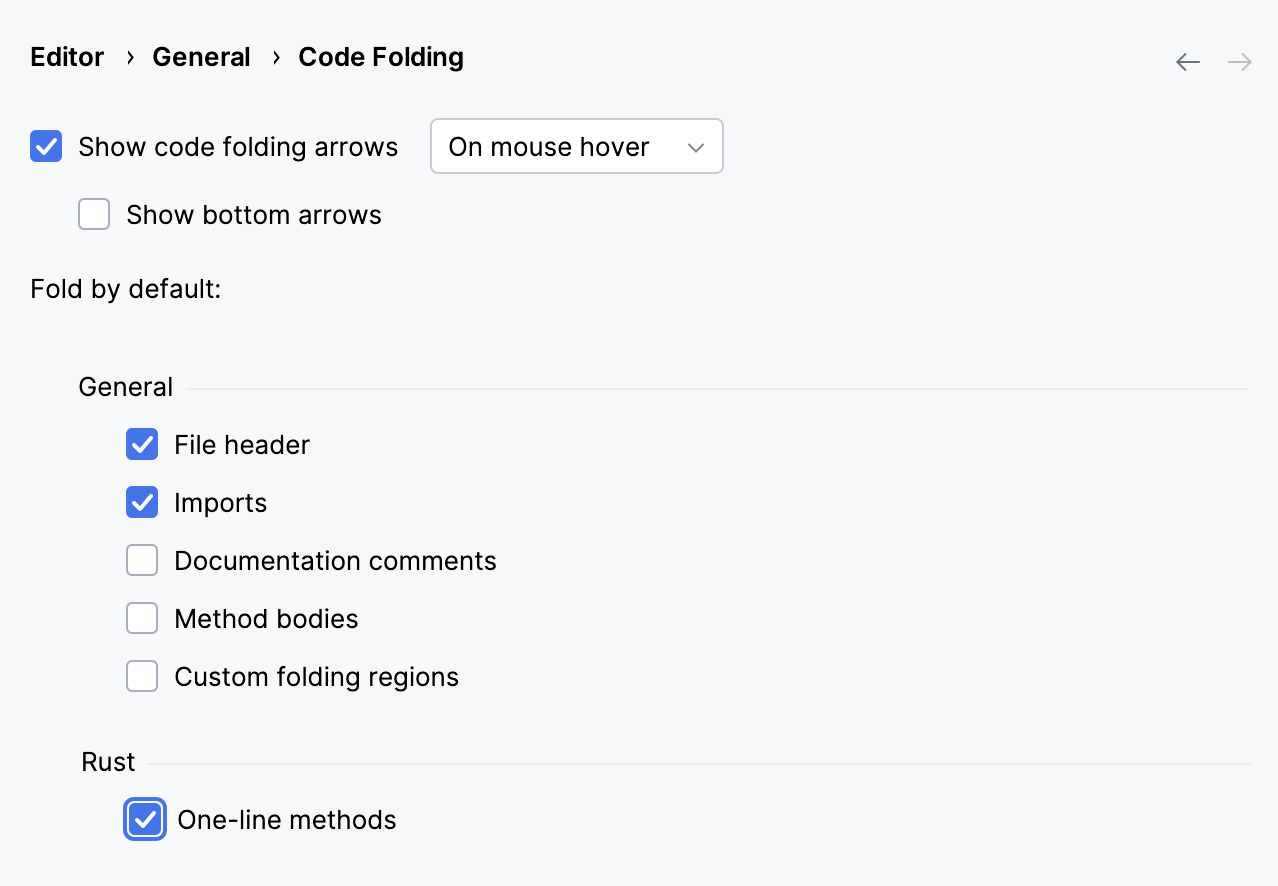Select the Code Folding breadcrumb item
This screenshot has width=1278, height=886.
pyautogui.click(x=380, y=57)
